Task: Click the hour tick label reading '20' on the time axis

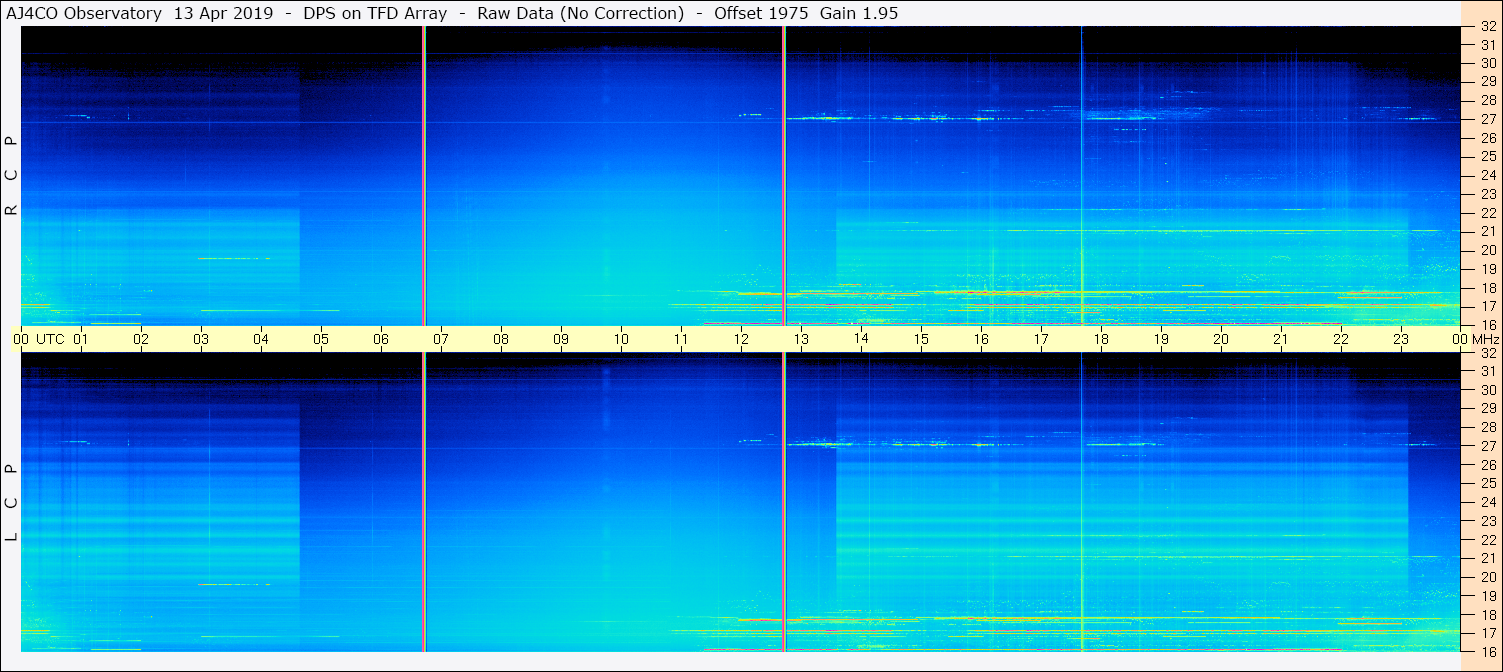Action: click(x=1221, y=339)
